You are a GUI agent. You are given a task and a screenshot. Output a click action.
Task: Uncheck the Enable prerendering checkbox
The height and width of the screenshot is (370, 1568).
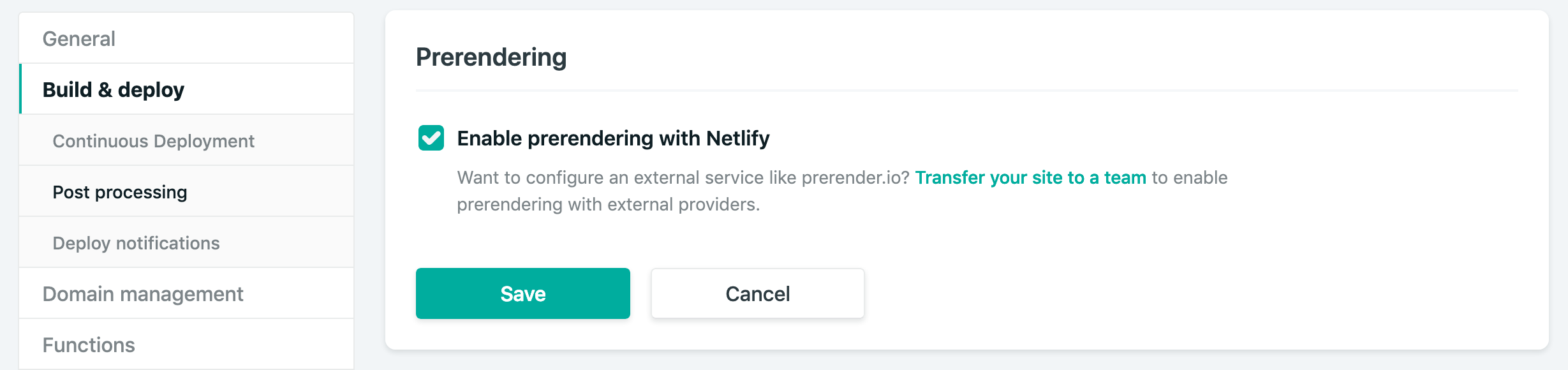pyautogui.click(x=431, y=138)
